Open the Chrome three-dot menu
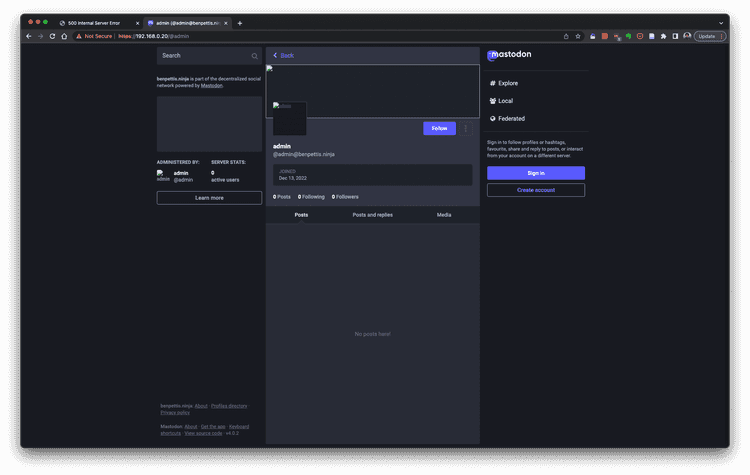Image resolution: width=750 pixels, height=475 pixels. (x=721, y=36)
